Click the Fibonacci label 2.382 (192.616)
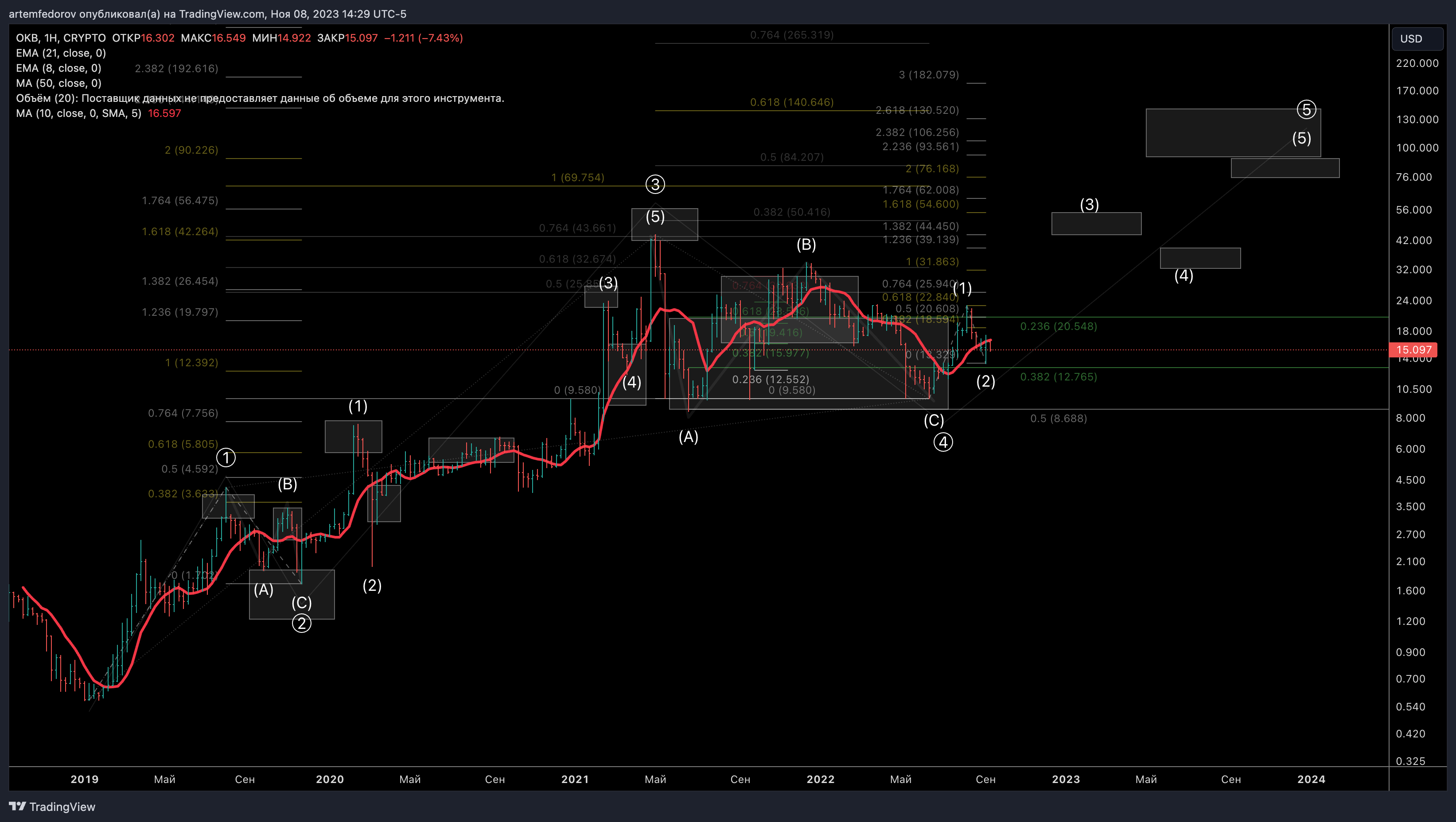 click(176, 69)
